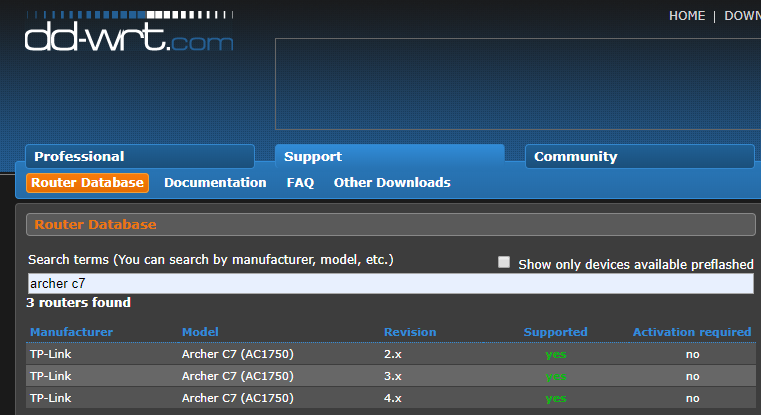
Task: Click the 3.x revision cell
Action: click(393, 376)
